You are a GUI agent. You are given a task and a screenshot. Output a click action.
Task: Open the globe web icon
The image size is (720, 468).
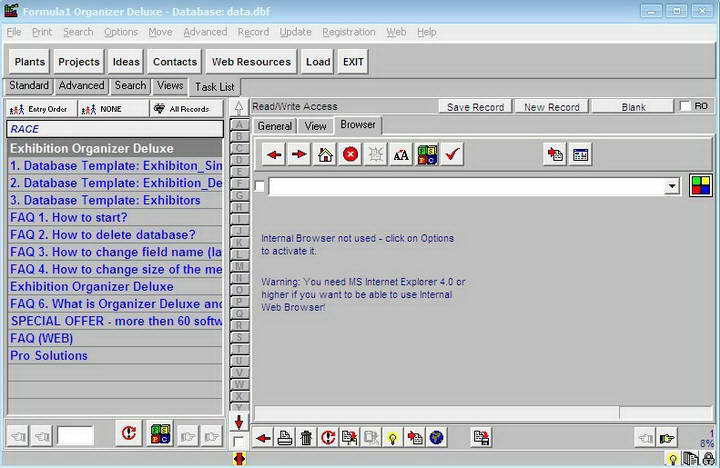[x=436, y=438]
